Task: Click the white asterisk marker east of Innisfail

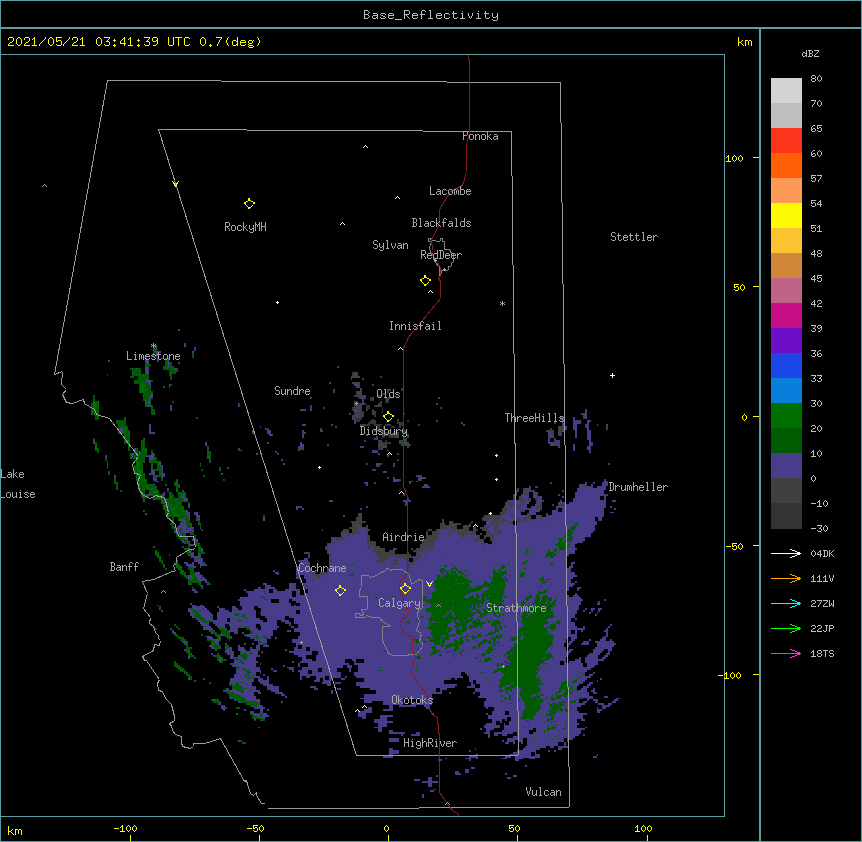Action: tap(502, 303)
